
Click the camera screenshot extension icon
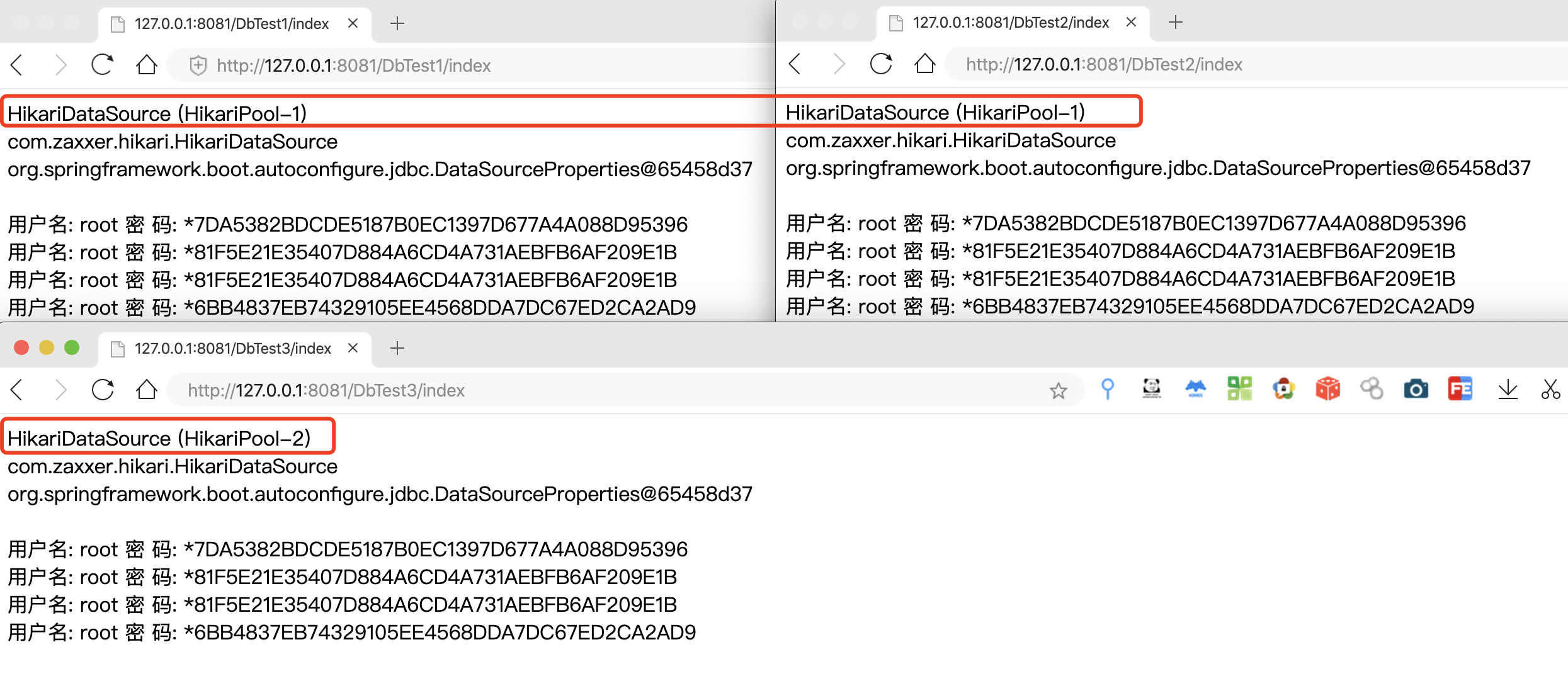click(x=1416, y=390)
